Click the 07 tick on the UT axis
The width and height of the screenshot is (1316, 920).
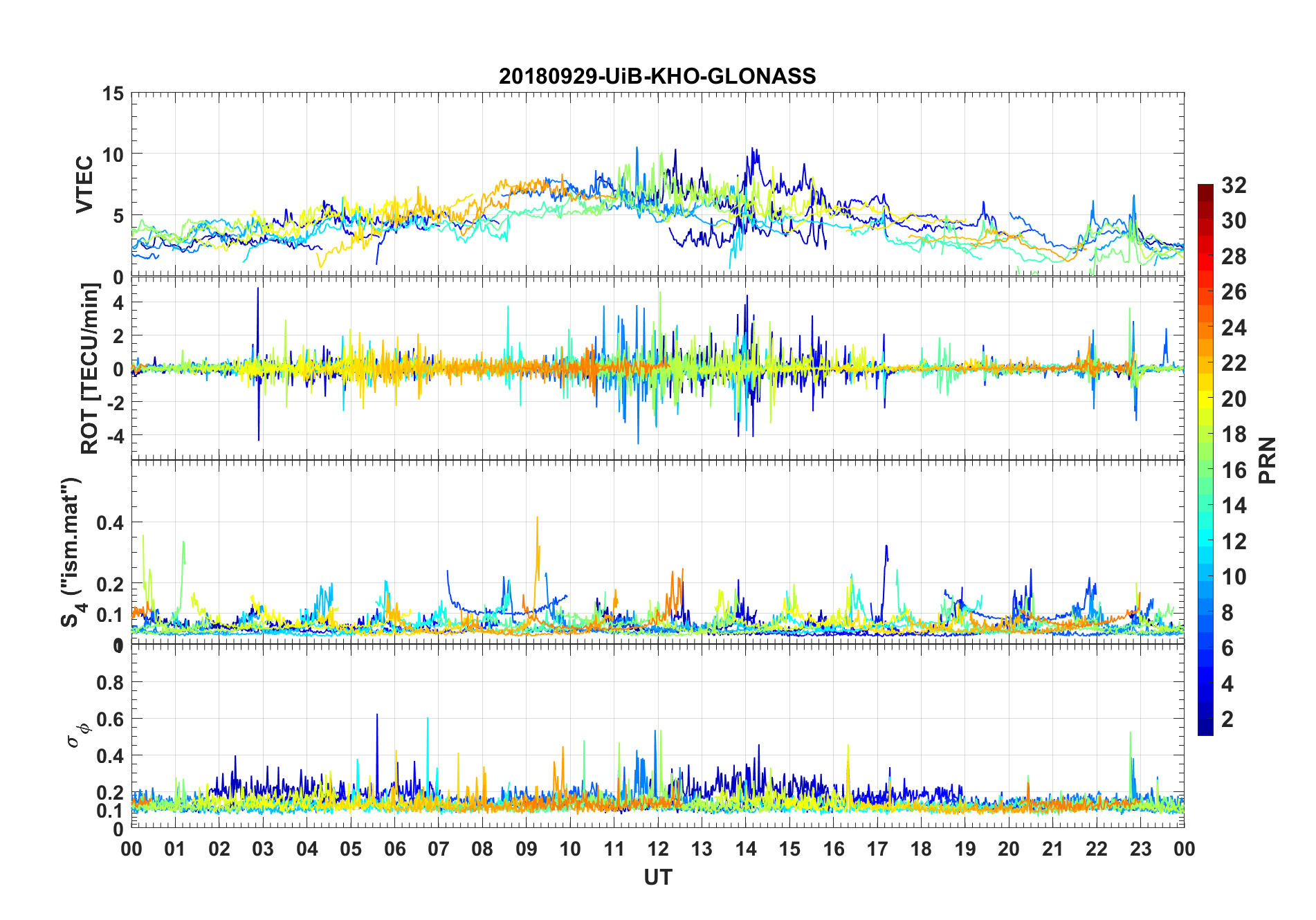tap(439, 849)
